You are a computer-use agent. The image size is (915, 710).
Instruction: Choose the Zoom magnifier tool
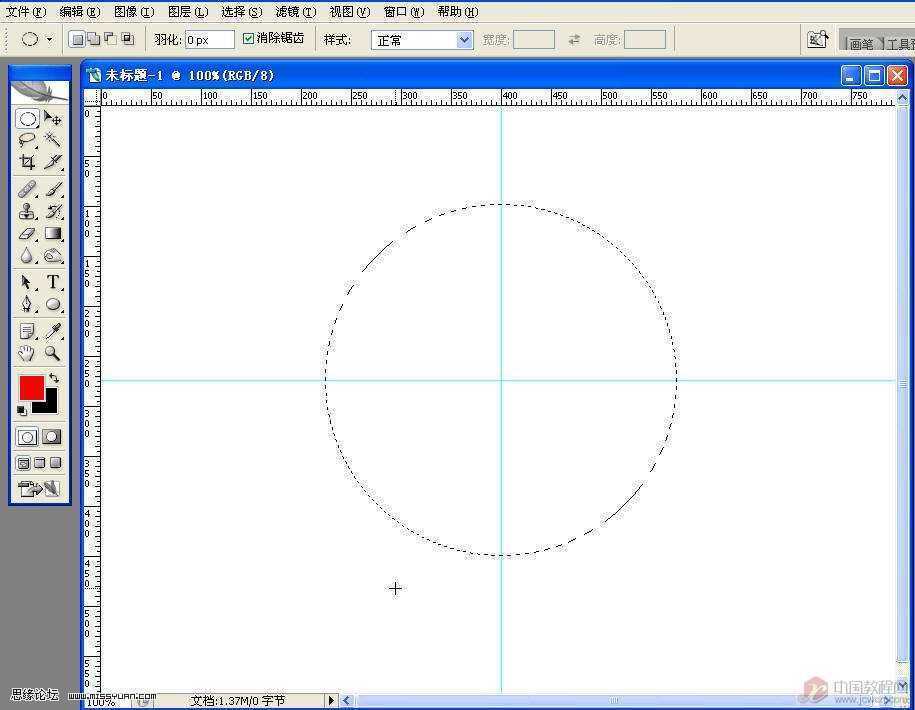click(53, 353)
